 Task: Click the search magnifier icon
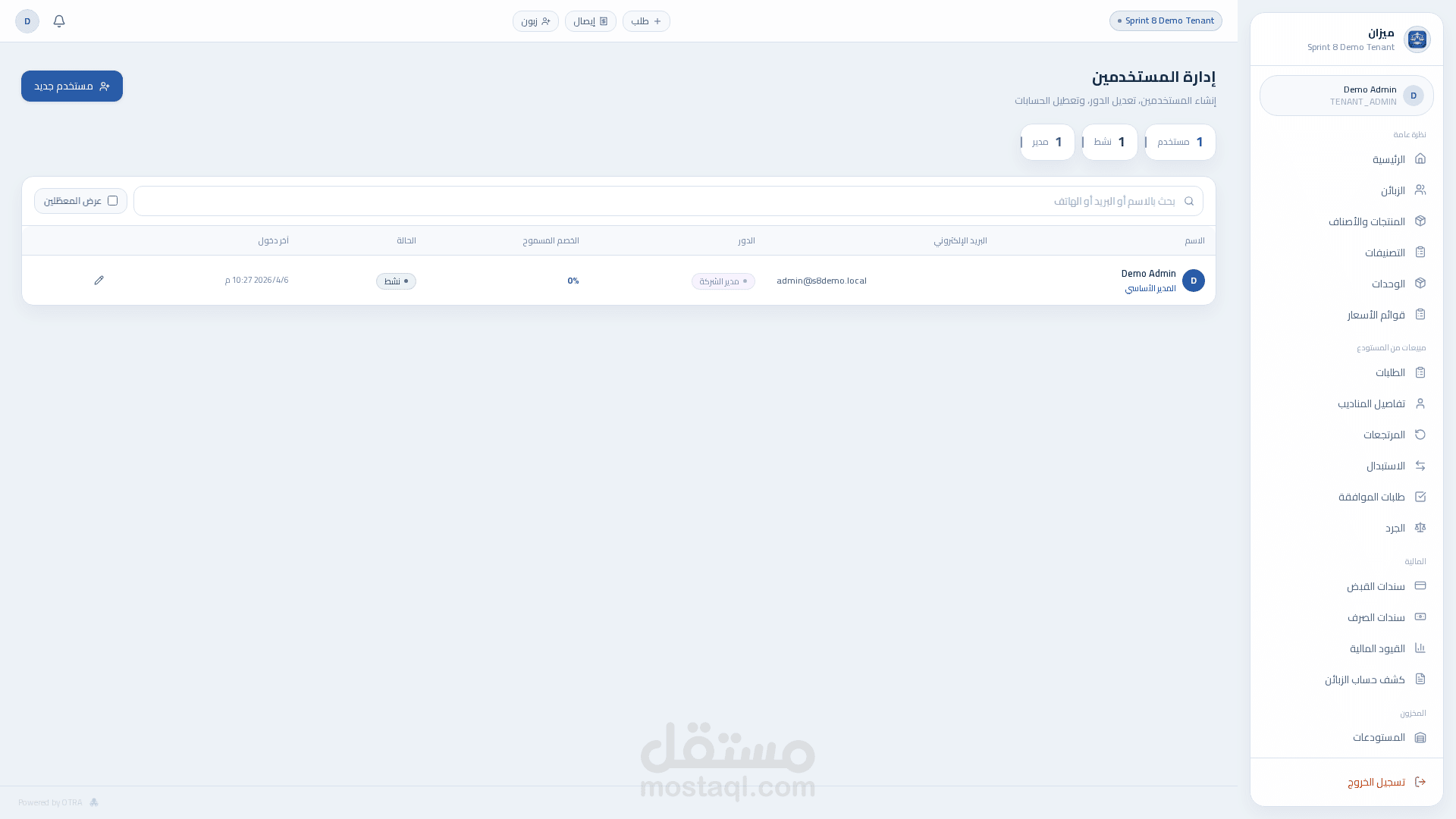1189,201
